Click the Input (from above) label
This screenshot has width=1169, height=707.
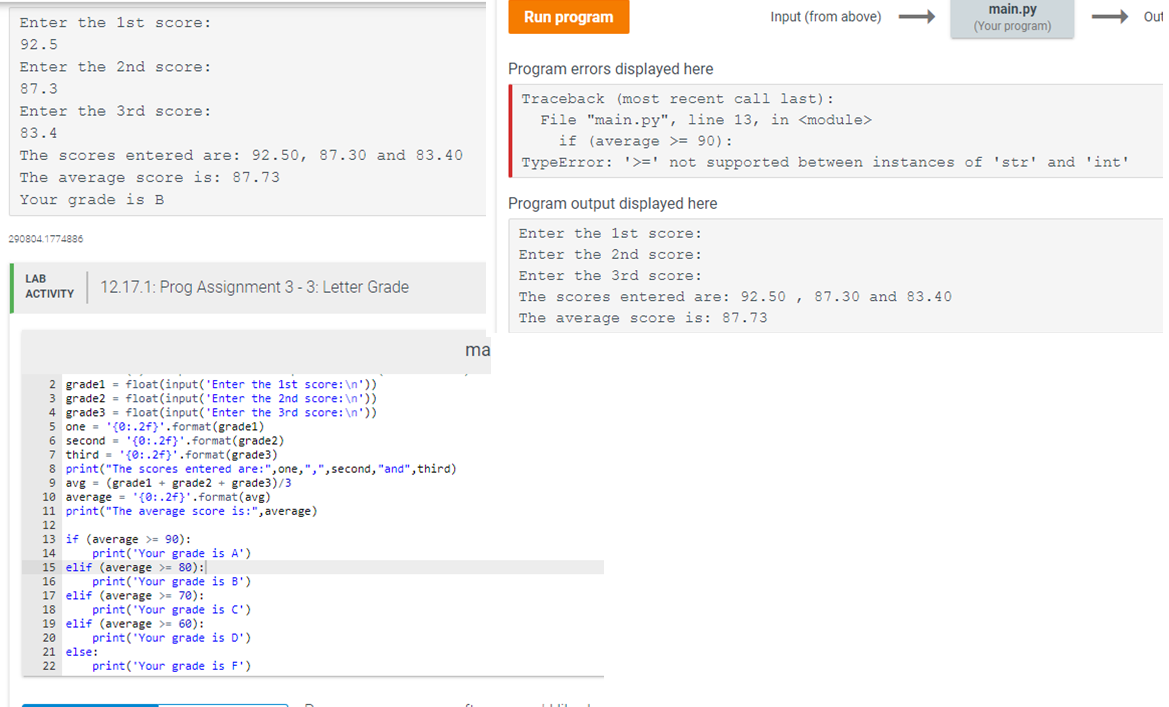click(825, 16)
